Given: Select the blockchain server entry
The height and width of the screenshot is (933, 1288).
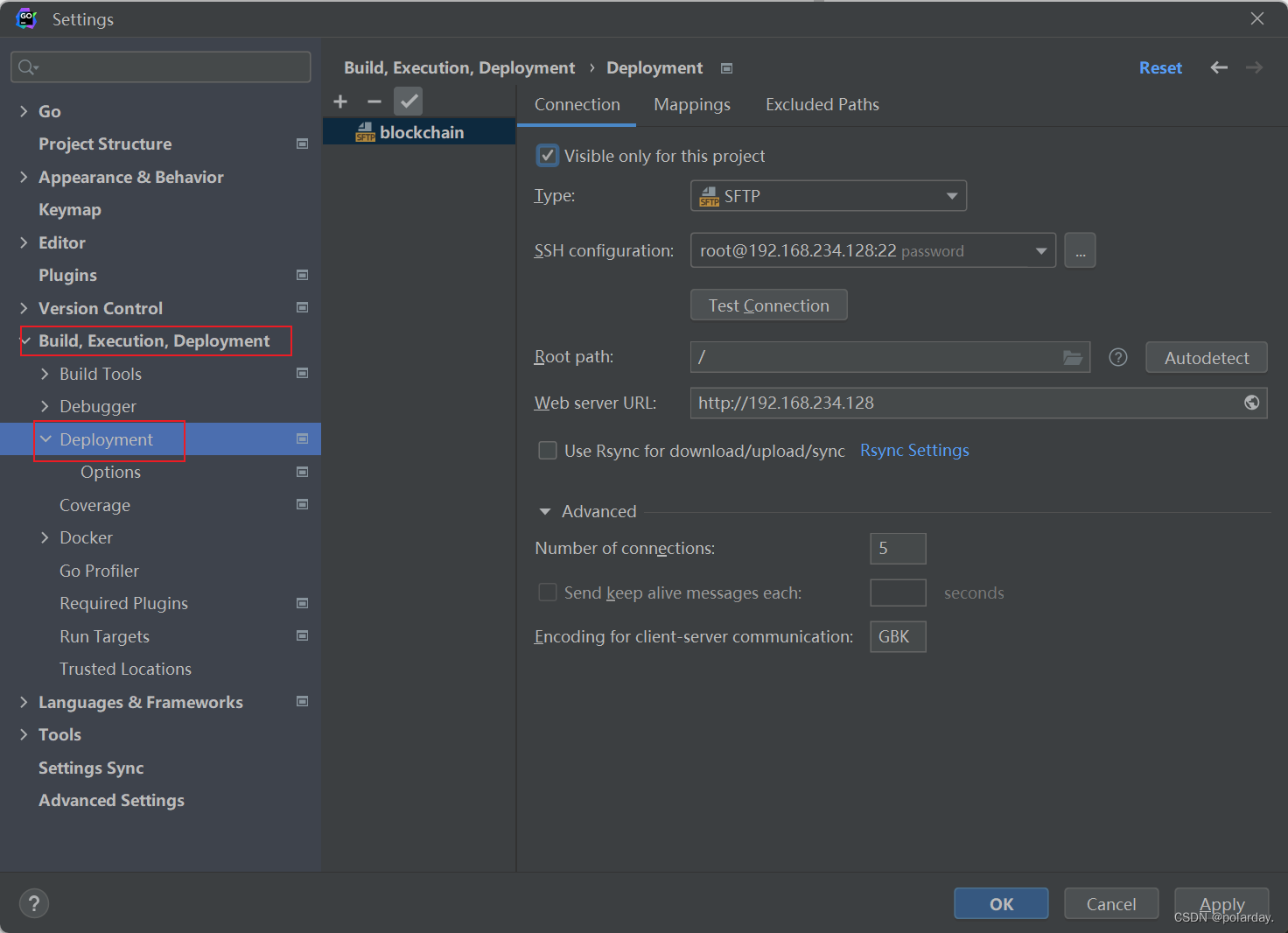Looking at the screenshot, I should 420,132.
